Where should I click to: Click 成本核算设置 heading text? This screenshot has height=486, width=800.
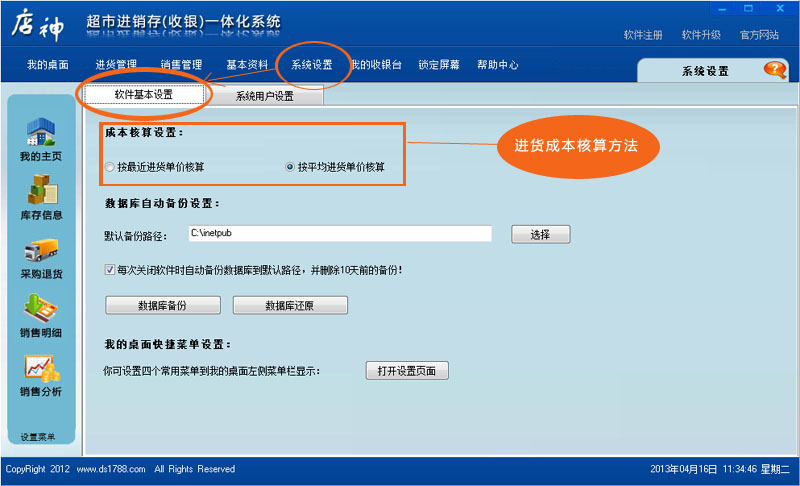[144, 133]
